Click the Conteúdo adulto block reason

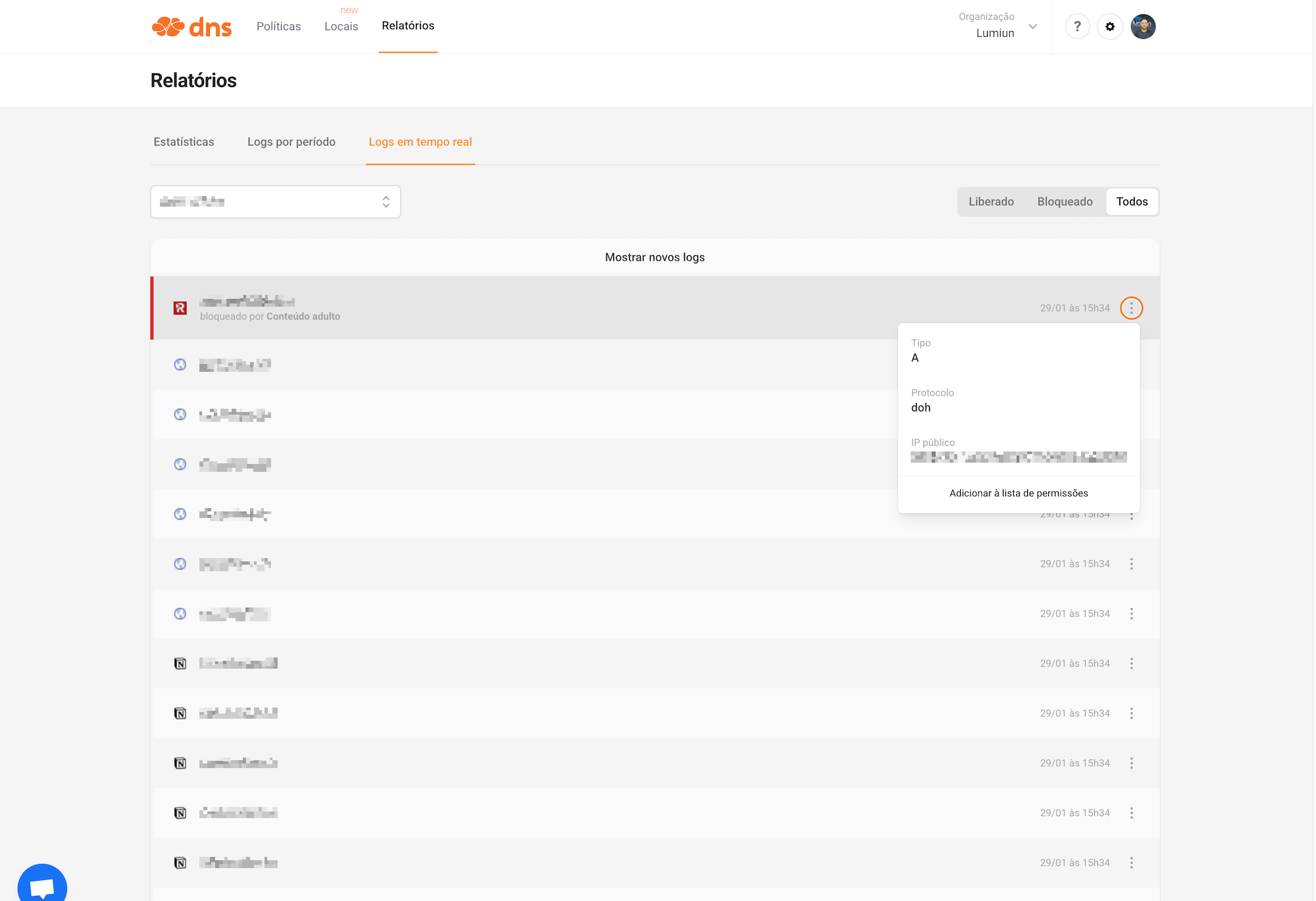pyautogui.click(x=303, y=317)
